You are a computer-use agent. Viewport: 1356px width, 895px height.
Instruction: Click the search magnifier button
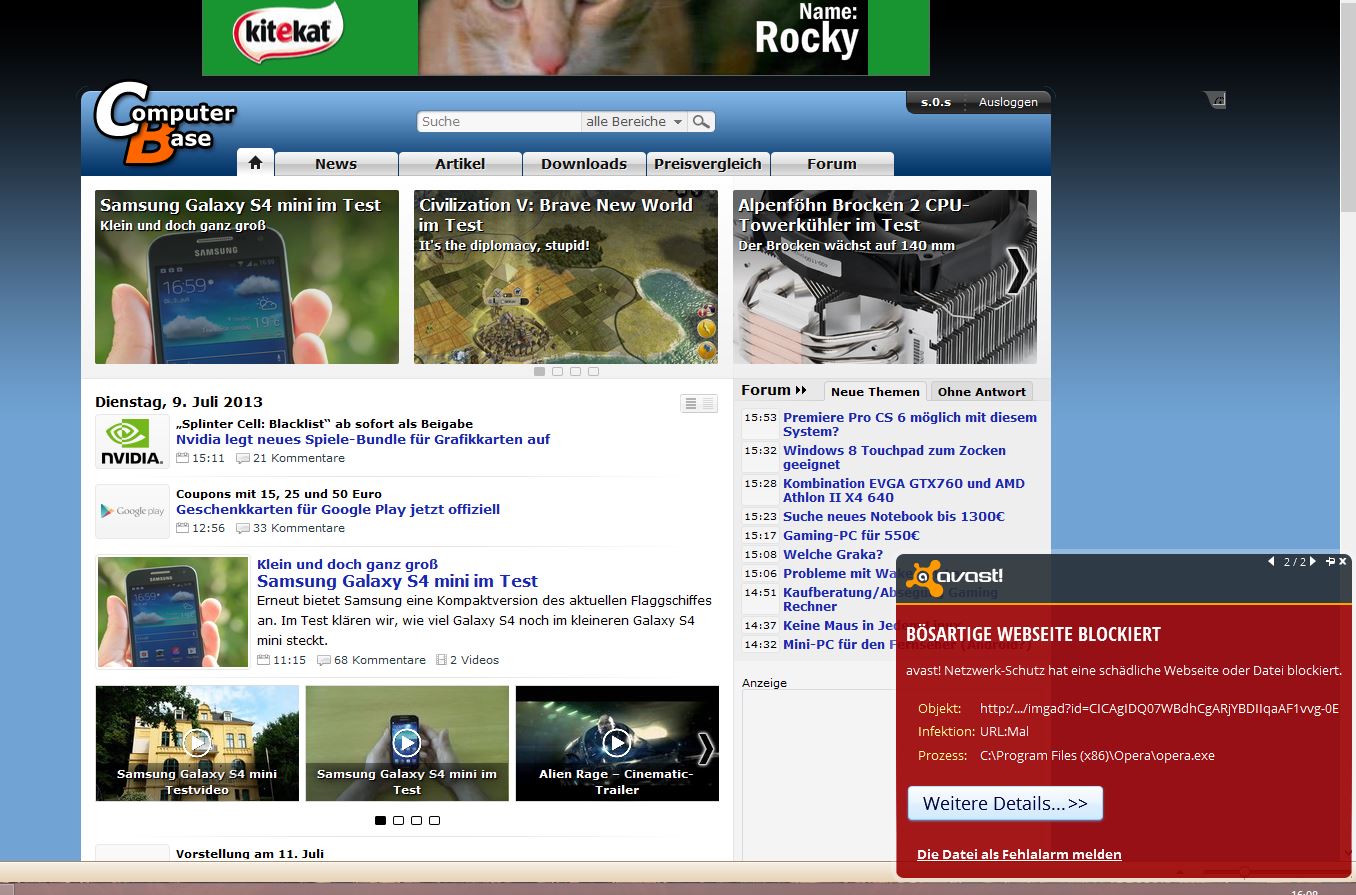[702, 121]
